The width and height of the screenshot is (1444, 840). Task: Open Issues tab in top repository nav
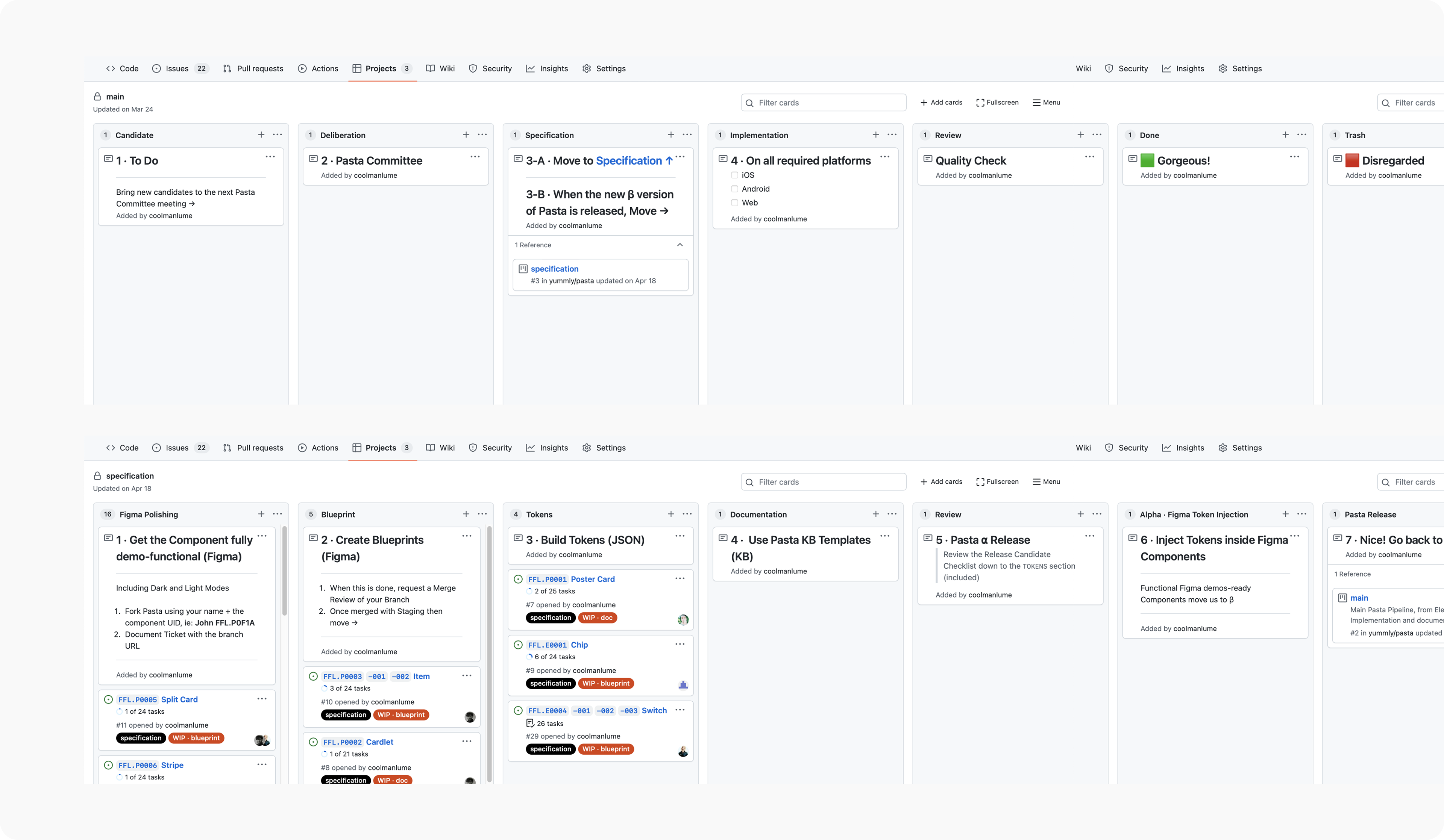click(180, 68)
